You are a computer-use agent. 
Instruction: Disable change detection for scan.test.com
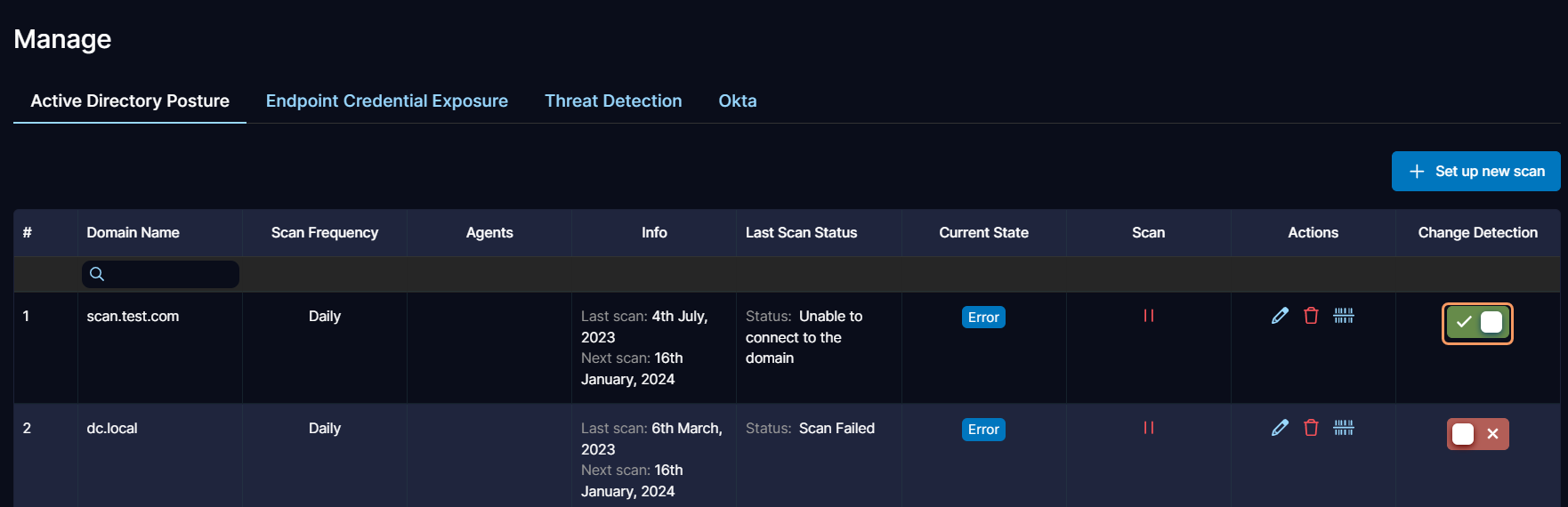pos(1477,323)
